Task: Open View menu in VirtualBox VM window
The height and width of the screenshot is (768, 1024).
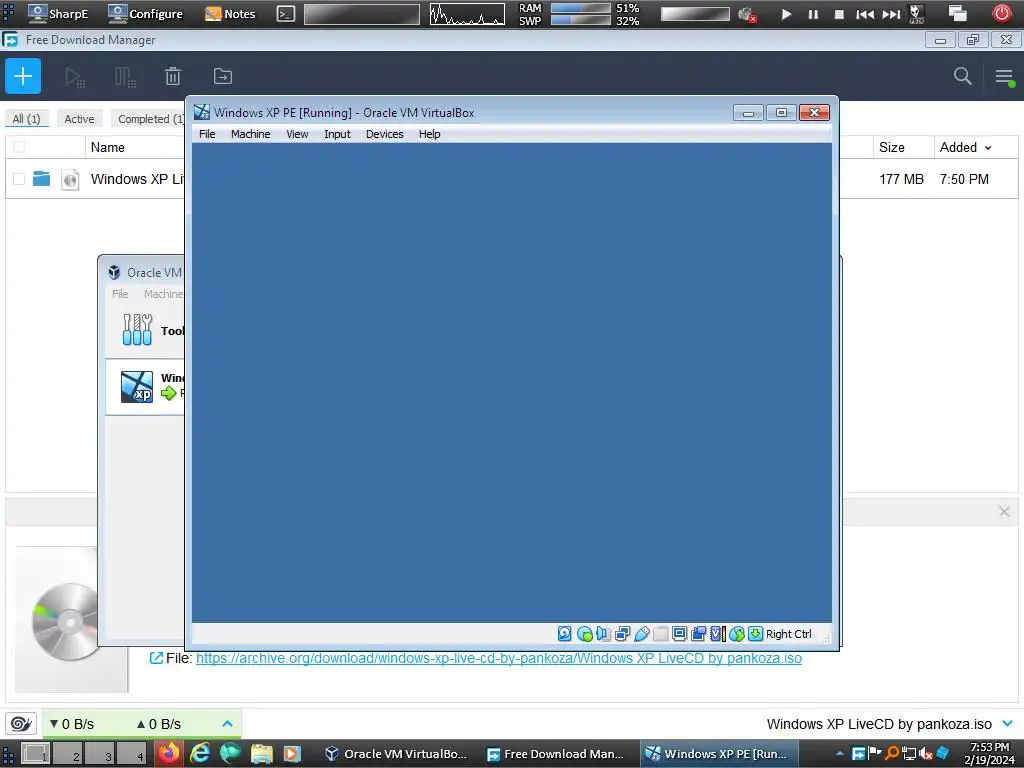Action: coord(297,134)
